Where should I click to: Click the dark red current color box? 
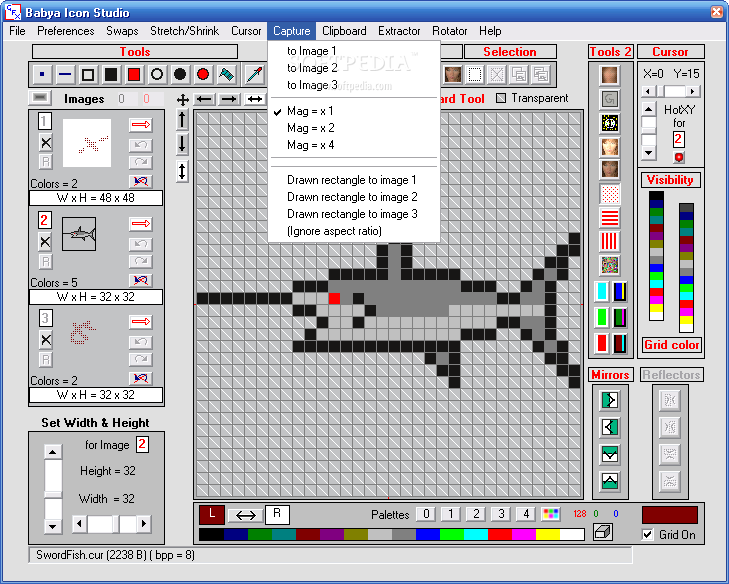click(670, 515)
